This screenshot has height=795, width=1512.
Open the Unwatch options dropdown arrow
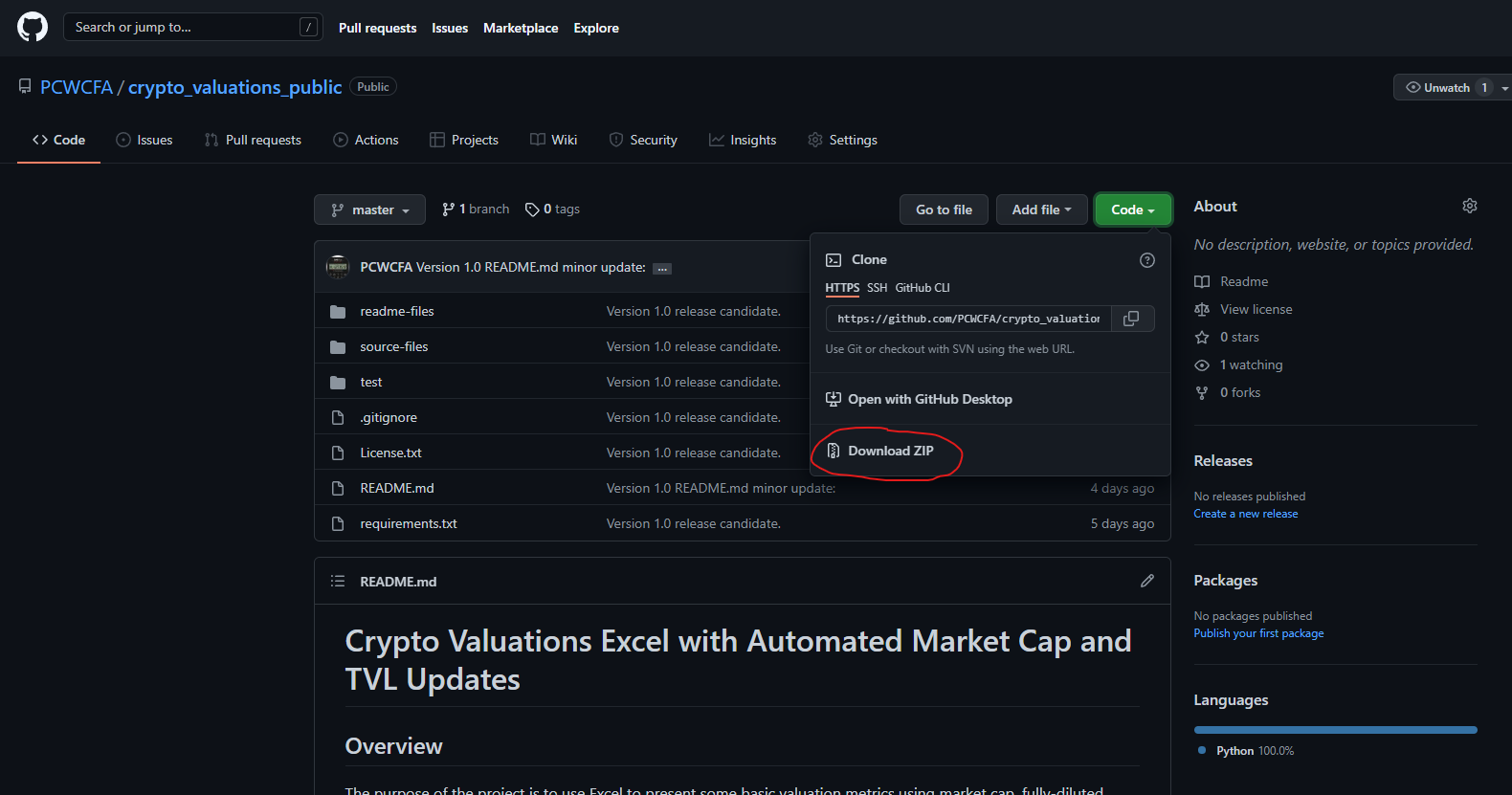pyautogui.click(x=1504, y=88)
